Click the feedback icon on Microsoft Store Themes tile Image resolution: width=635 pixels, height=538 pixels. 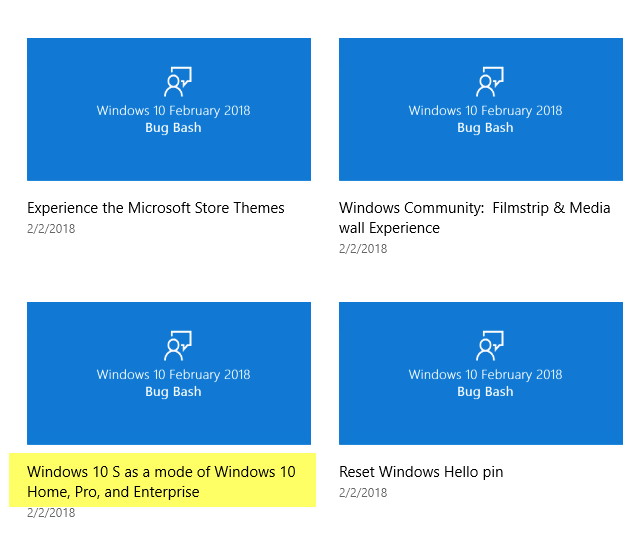[178, 81]
